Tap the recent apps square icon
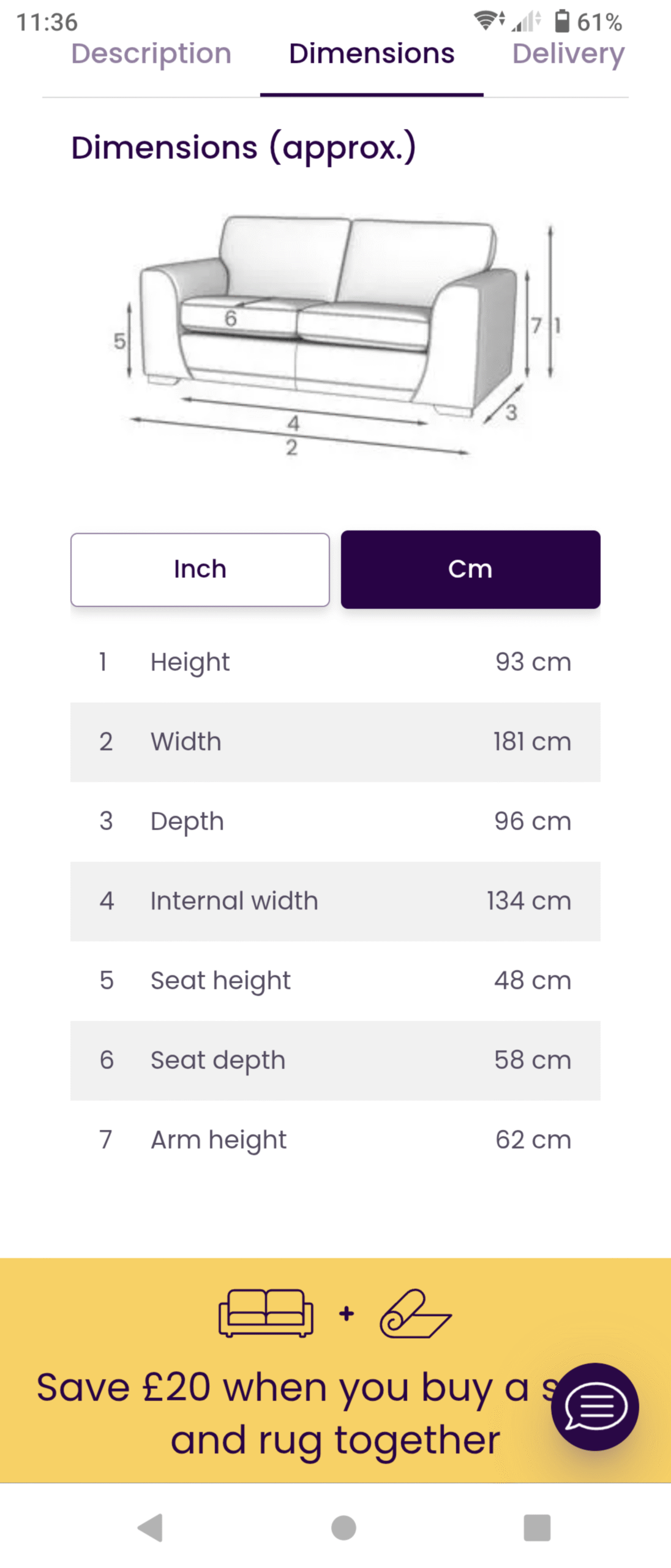The image size is (671, 1568). [x=537, y=1527]
